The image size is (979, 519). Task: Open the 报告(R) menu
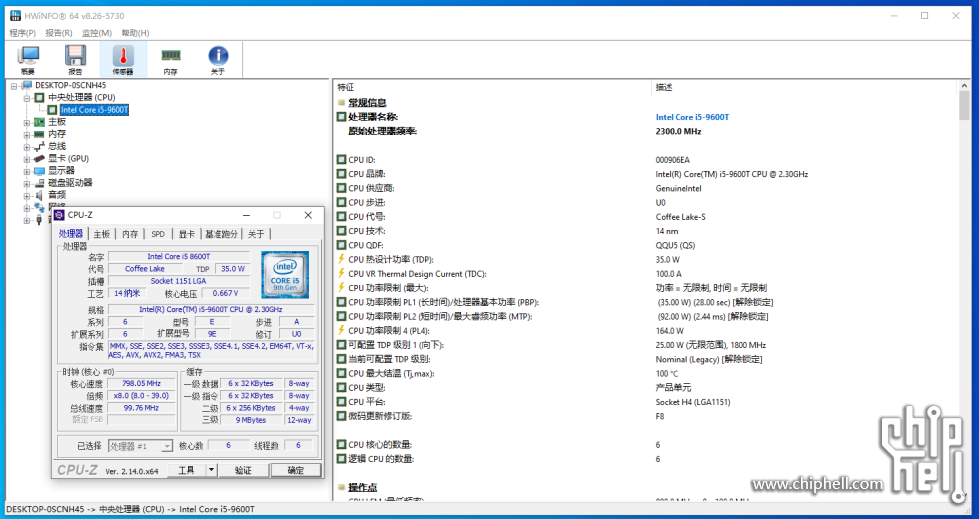point(59,33)
